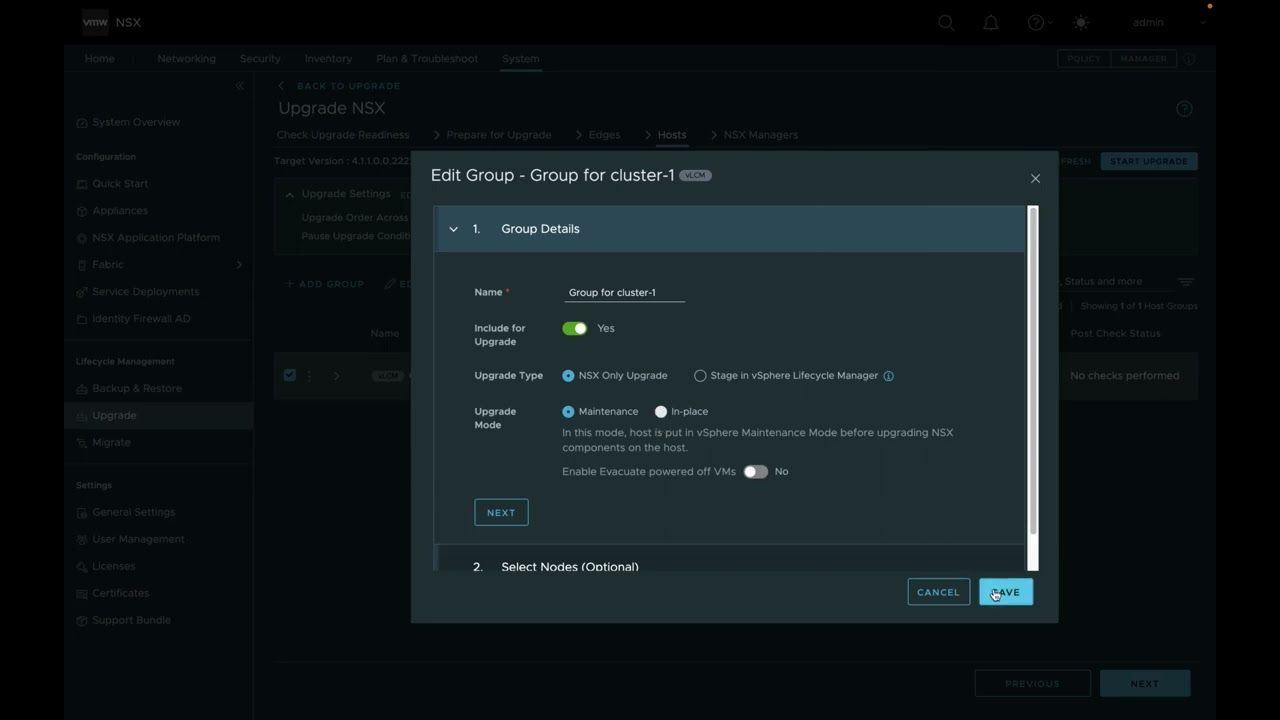Viewport: 1280px width, 720px height.
Task: Switch to the Edges upgrade stage tab
Action: (x=604, y=134)
